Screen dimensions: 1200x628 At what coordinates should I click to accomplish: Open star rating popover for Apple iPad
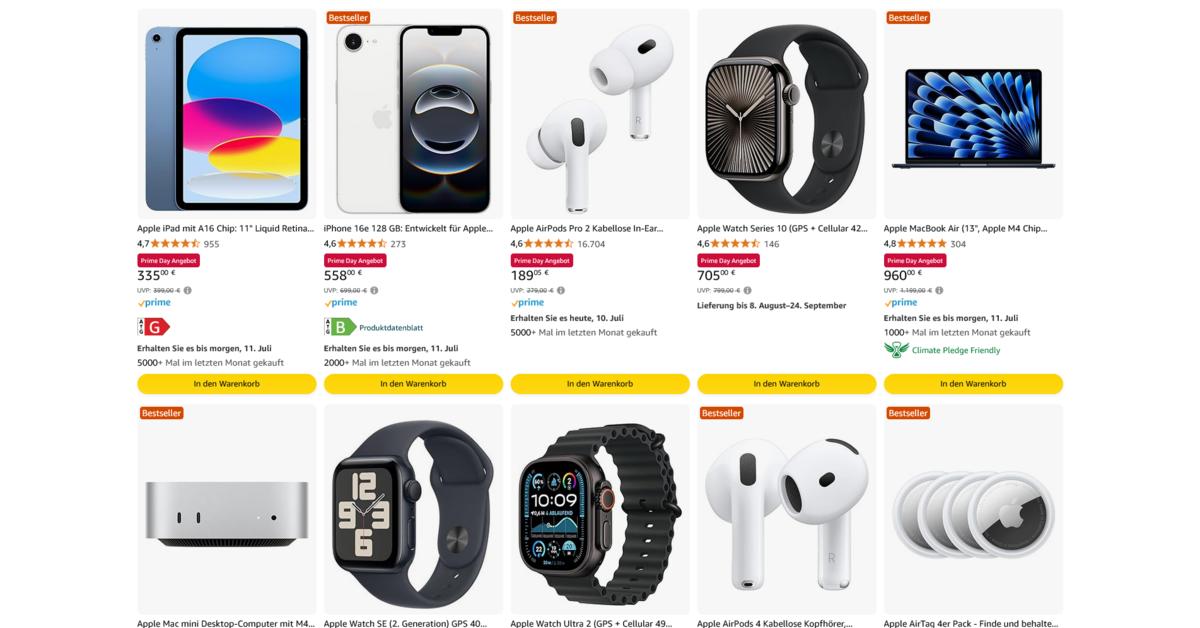[x=176, y=243]
